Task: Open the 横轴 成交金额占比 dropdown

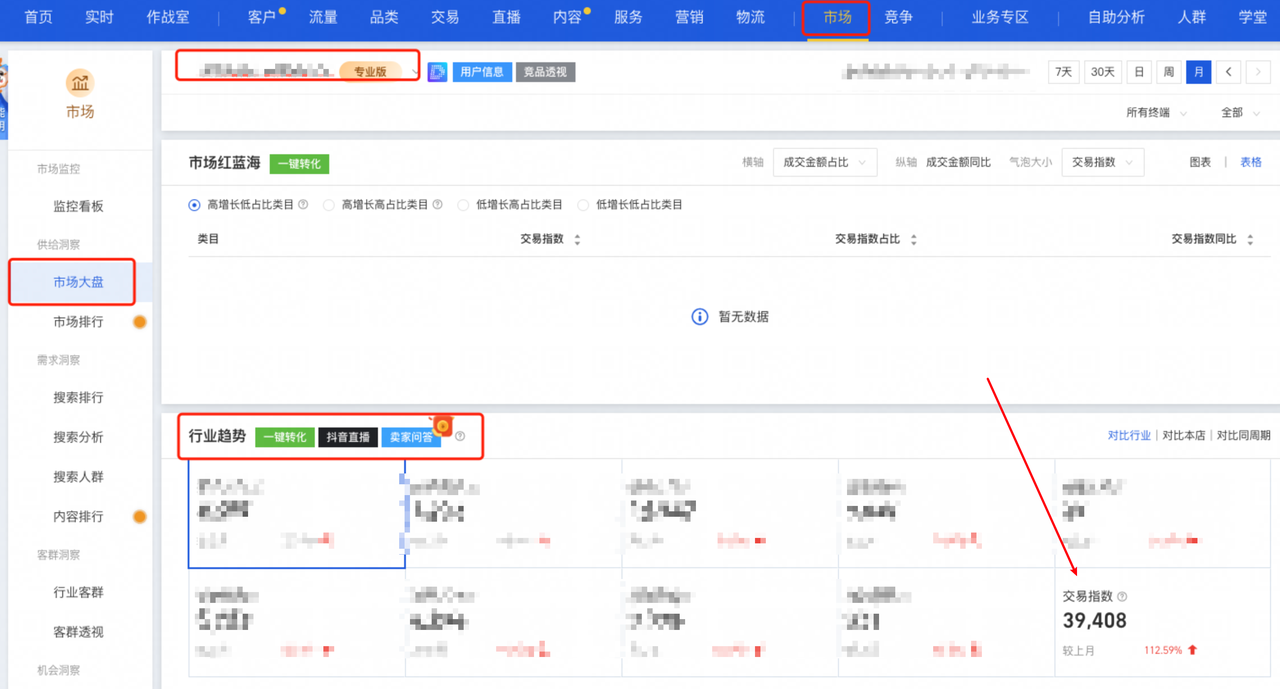Action: click(x=825, y=162)
